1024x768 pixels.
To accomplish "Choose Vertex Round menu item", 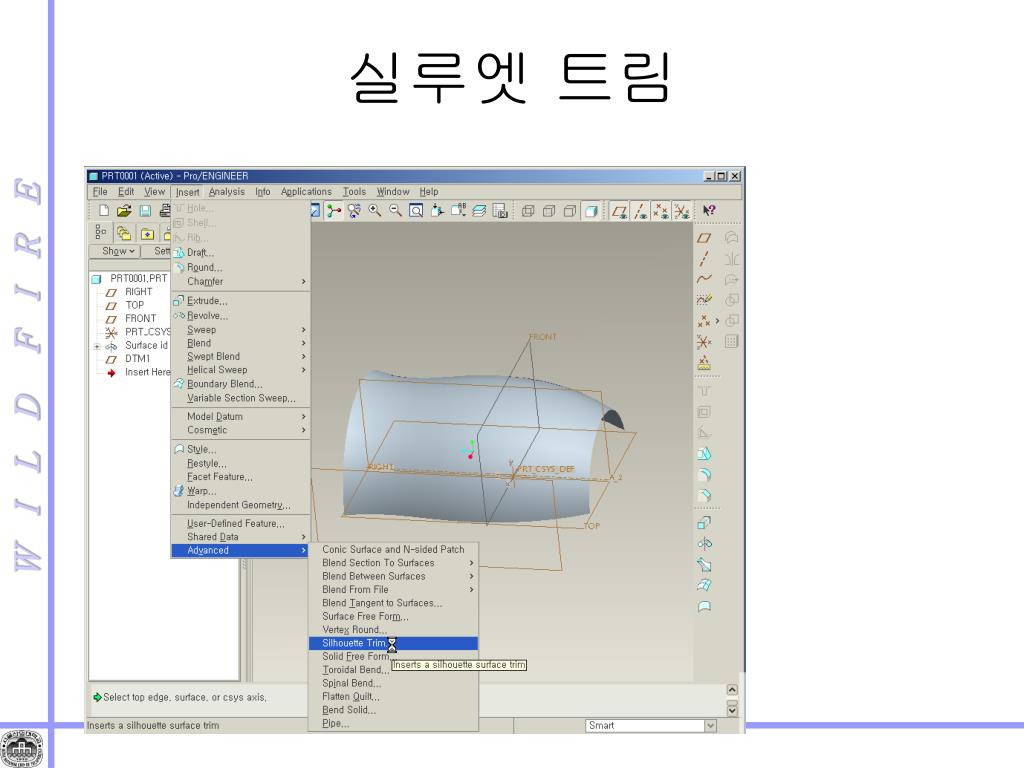I will click(x=393, y=630).
